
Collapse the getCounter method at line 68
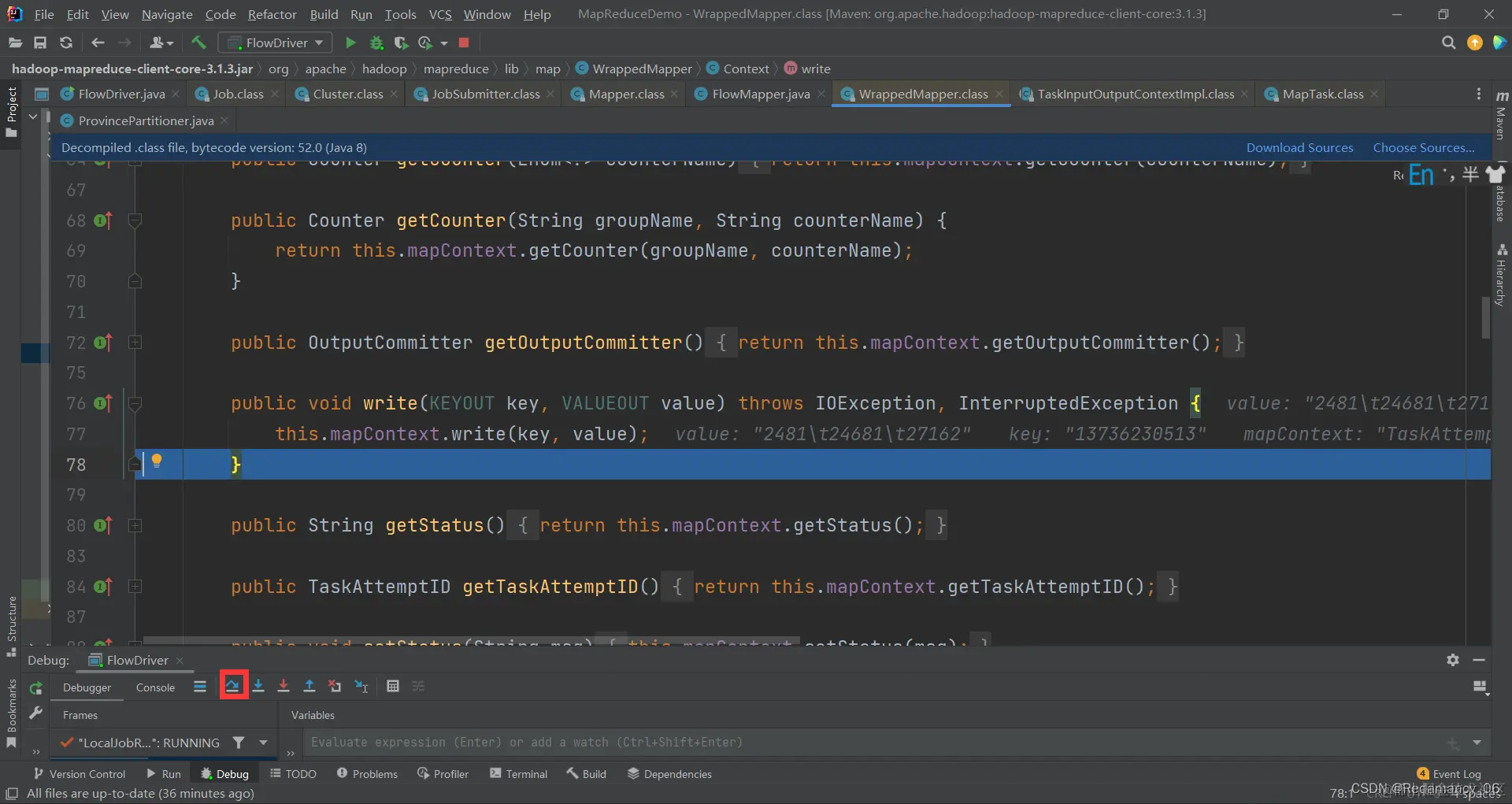point(135,220)
